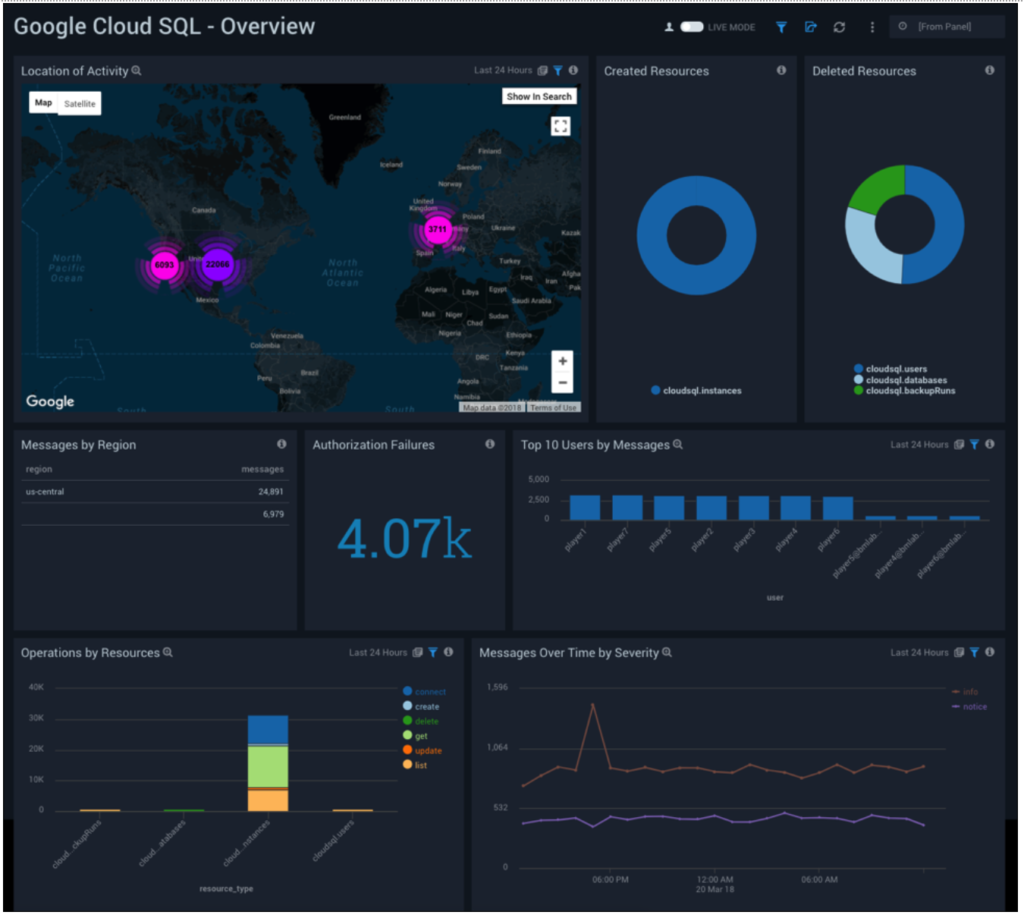This screenshot has width=1024, height=915.
Task: Show info for Operations by Resources panel
Action: pos(448,652)
